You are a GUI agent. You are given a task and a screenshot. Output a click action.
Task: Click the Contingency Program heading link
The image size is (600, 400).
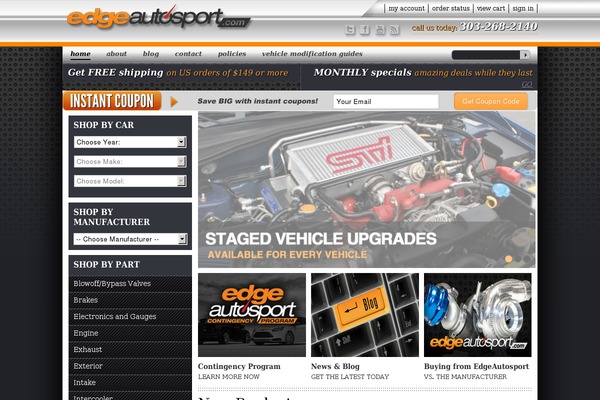[239, 366]
